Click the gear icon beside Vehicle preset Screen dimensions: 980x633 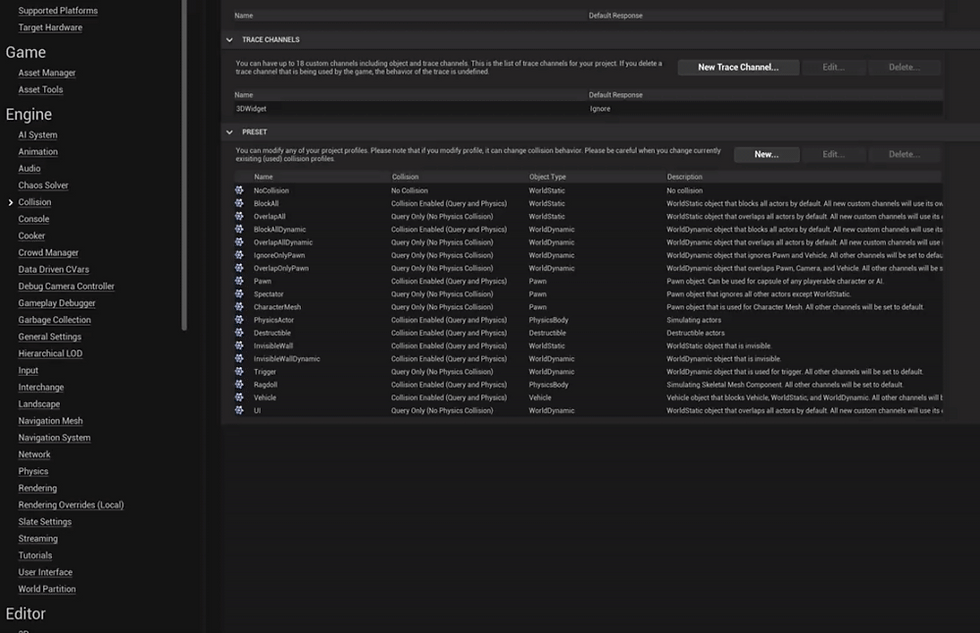[239, 397]
